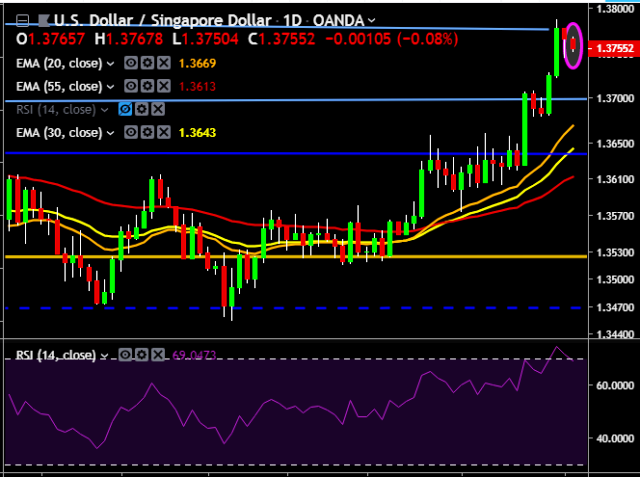This screenshot has height=477, width=640.
Task: Click the low price L1.37504 readout
Action: 205,39
